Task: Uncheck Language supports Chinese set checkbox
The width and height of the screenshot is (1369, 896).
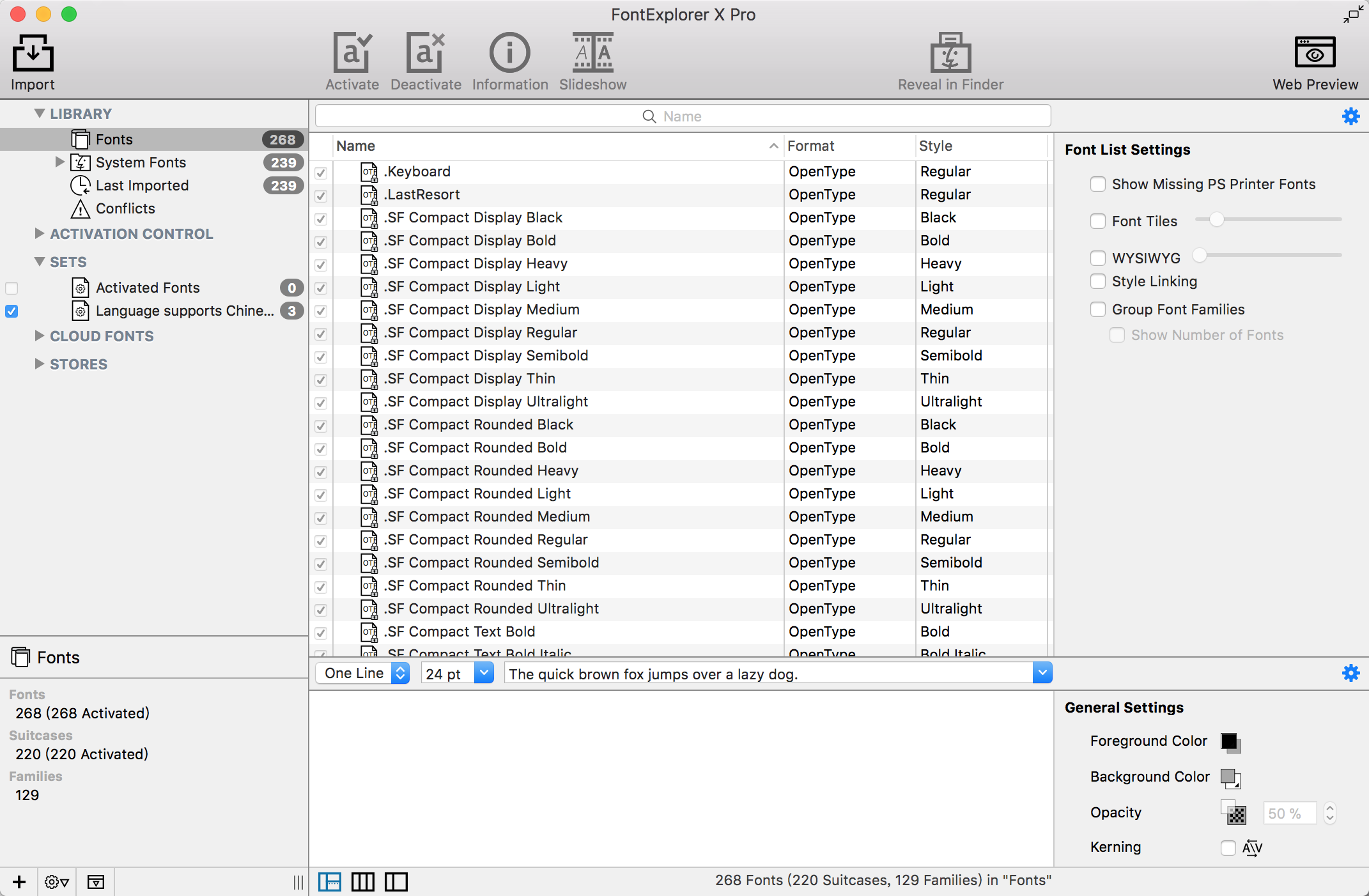Action: tap(12, 311)
